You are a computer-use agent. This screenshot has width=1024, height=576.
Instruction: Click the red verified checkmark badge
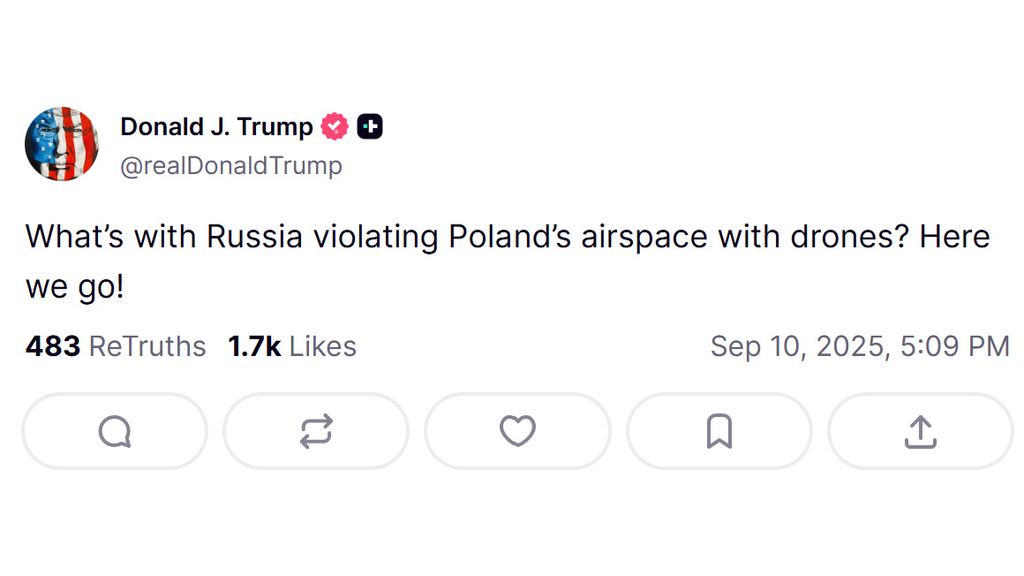(335, 127)
